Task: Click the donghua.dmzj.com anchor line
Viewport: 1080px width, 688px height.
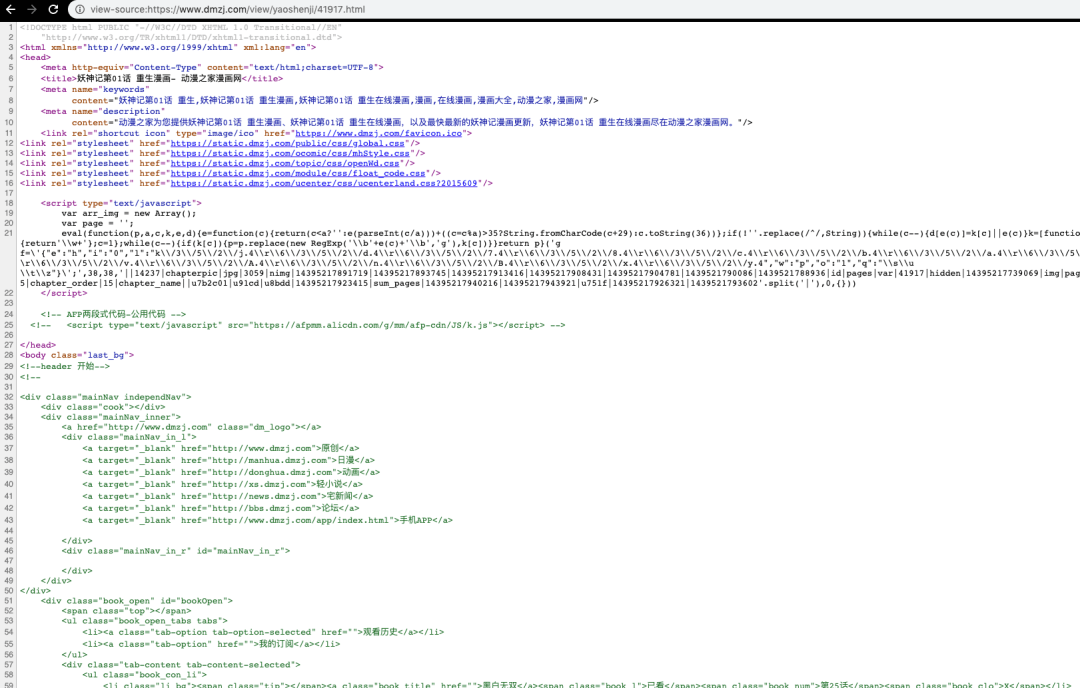Action: [x=231, y=472]
